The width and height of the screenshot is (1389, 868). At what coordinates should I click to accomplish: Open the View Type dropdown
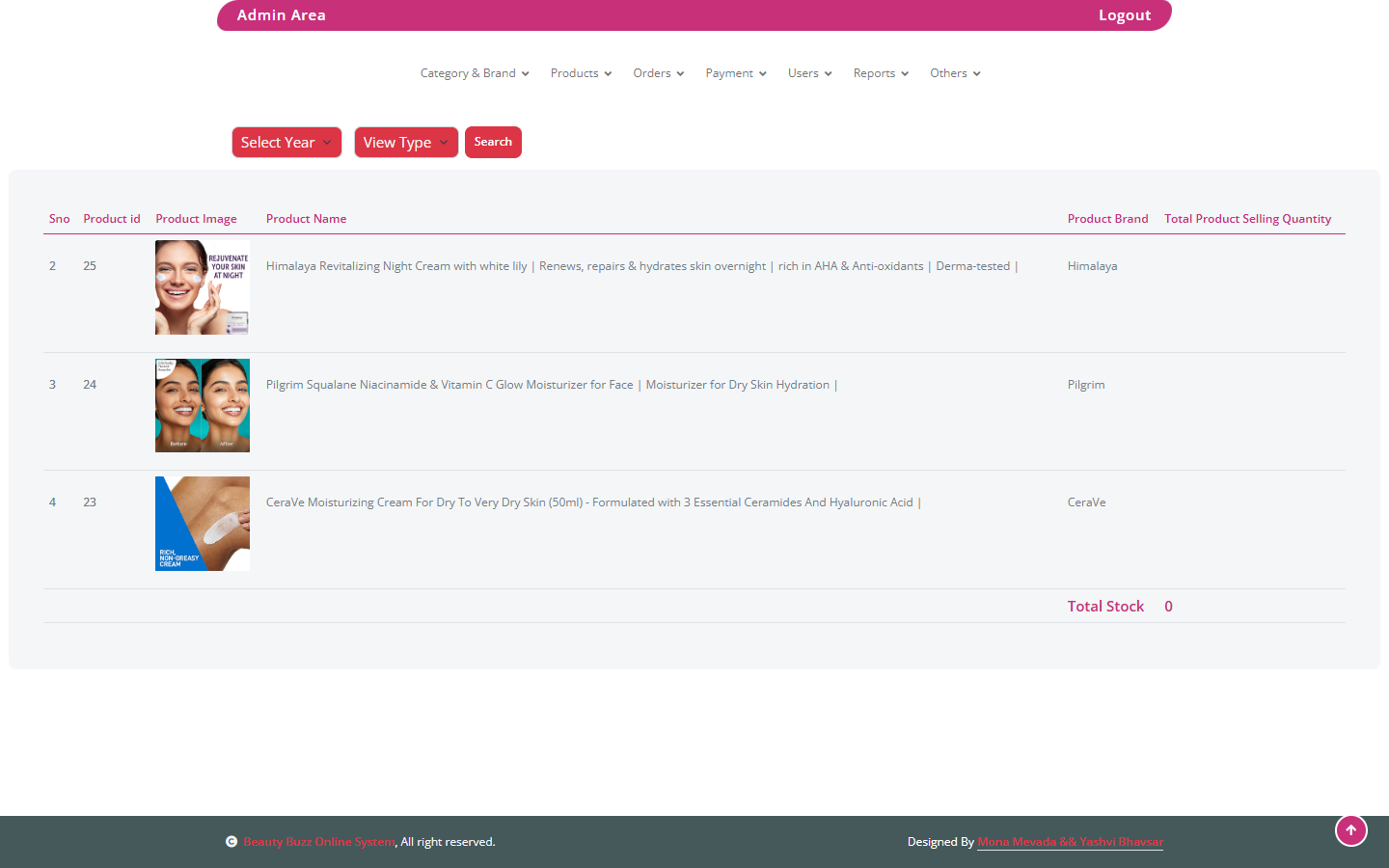[x=406, y=143]
